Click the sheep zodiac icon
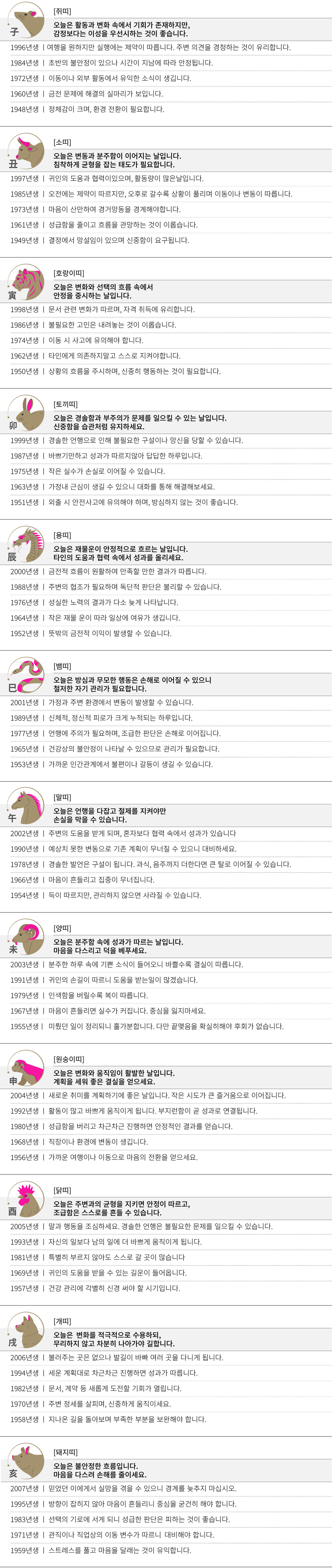This screenshot has width=332, height=1568. click(x=26, y=936)
